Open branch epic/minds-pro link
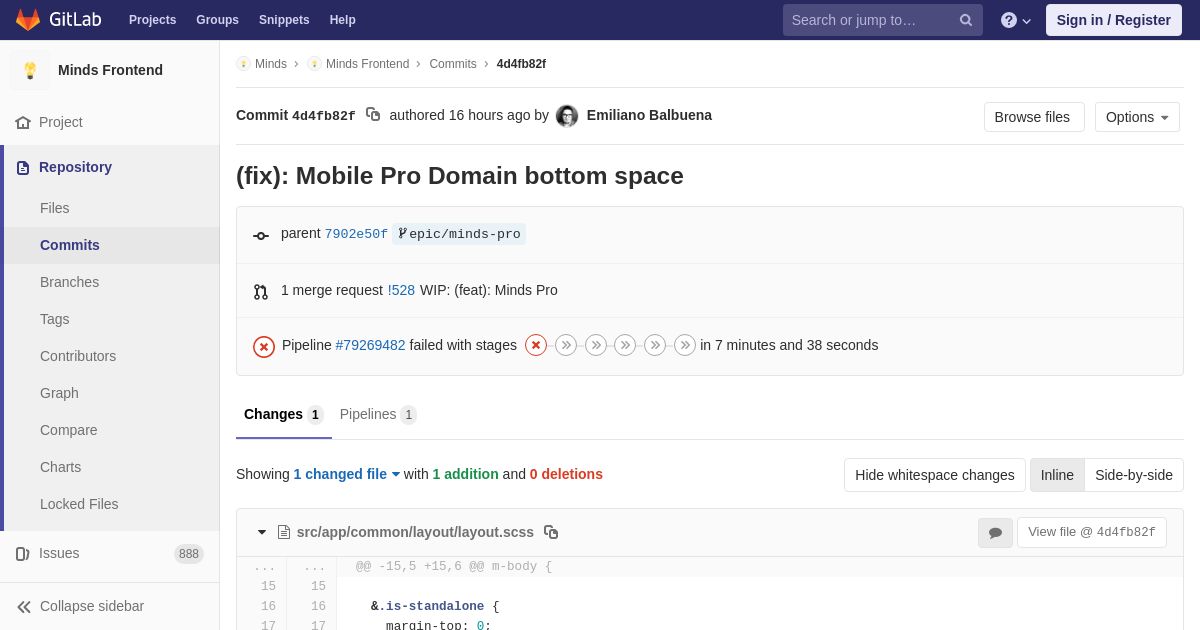Screen dimensions: 1200x630 pos(459,234)
